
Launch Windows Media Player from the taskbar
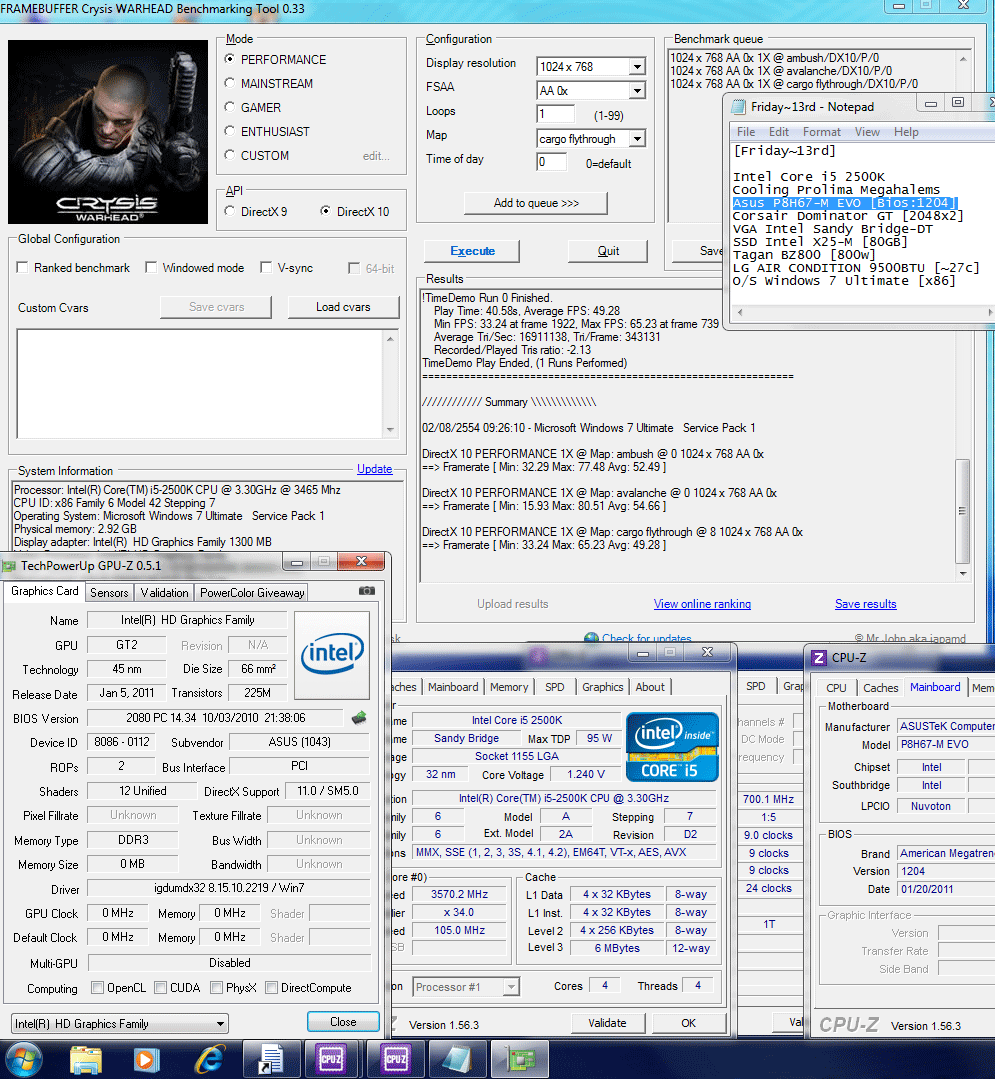[146, 1060]
